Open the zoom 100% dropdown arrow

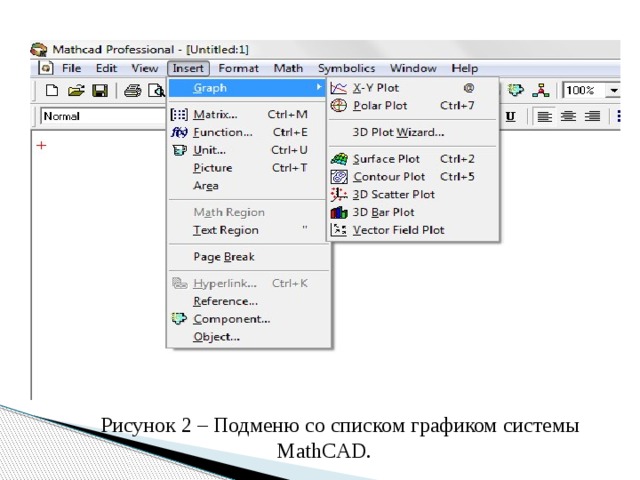tap(613, 90)
